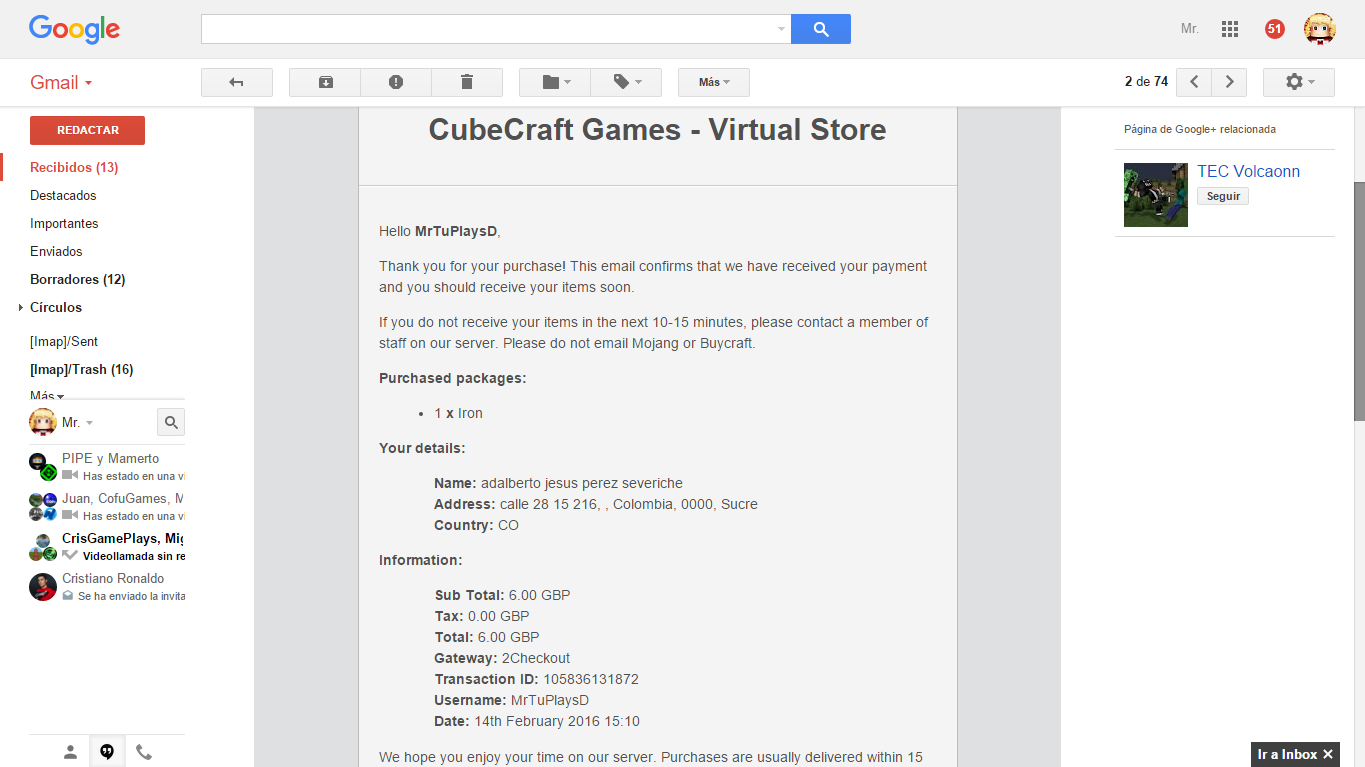1365x767 pixels.
Task: Click the REDACTAR compose button
Action: [87, 130]
